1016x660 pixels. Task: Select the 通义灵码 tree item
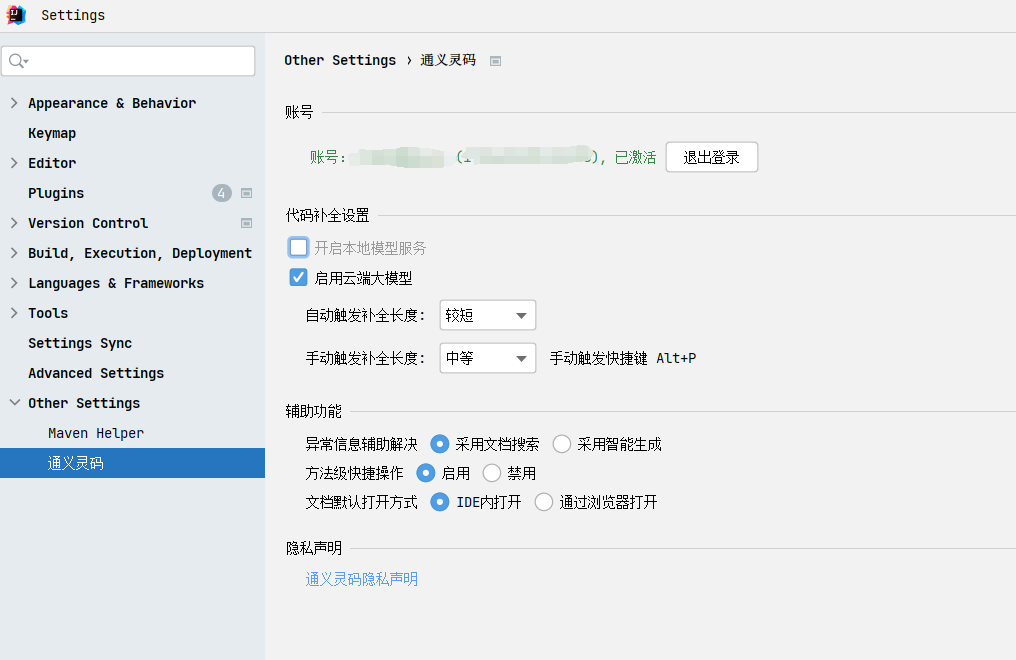point(132,463)
